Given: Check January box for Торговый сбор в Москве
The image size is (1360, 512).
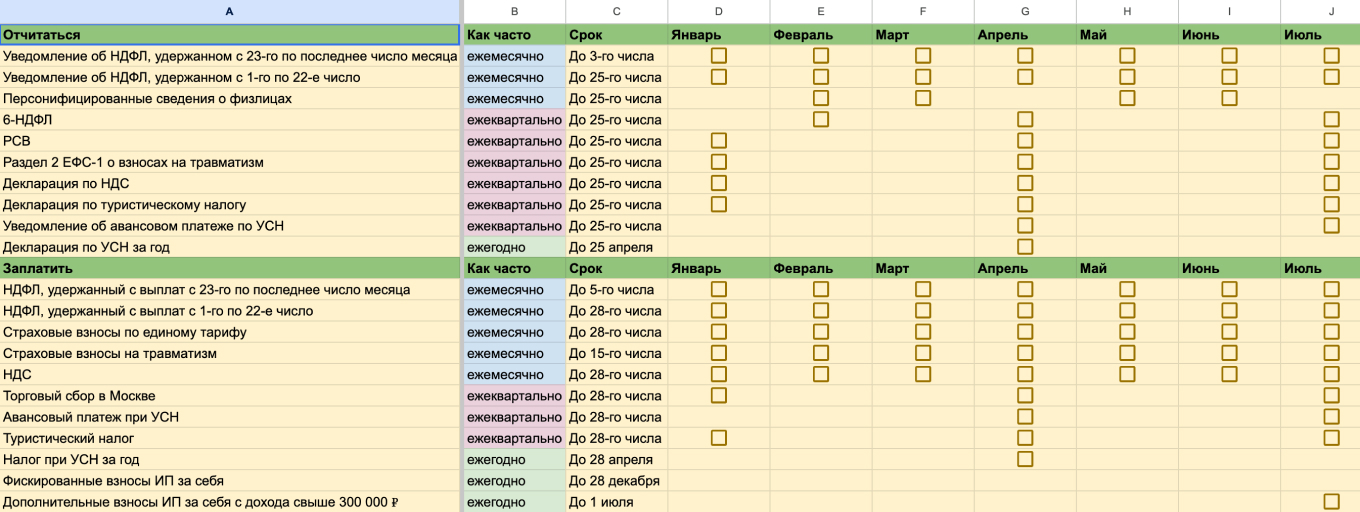Looking at the screenshot, I should (719, 396).
